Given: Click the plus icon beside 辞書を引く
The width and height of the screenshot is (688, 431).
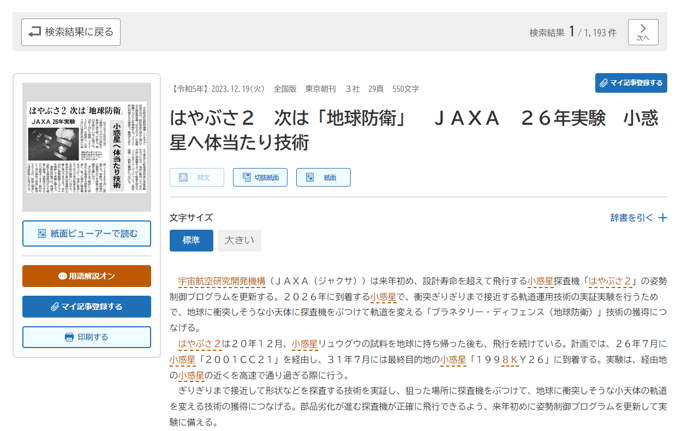Looking at the screenshot, I should point(662,217).
